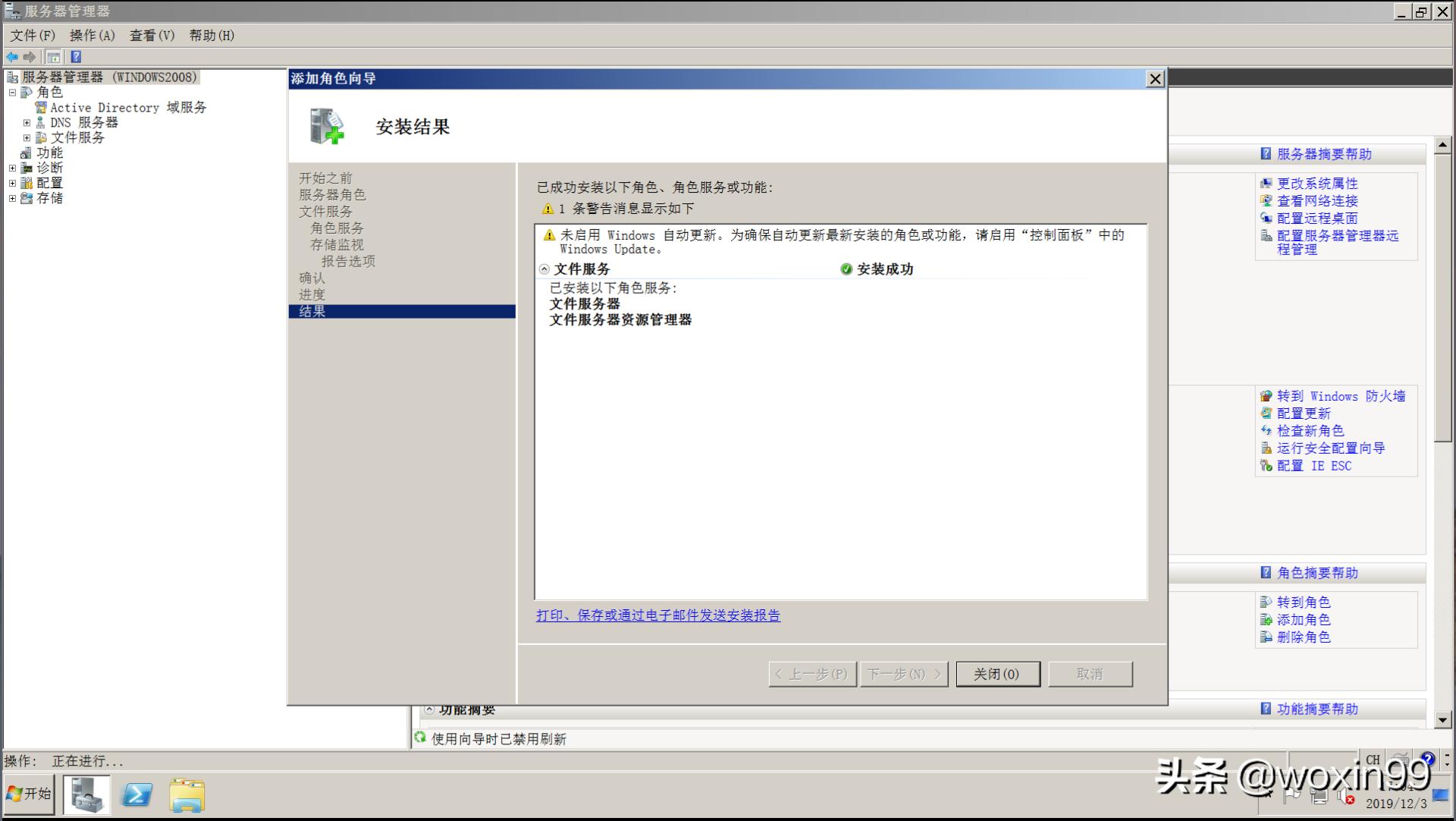Image resolution: width=1456 pixels, height=821 pixels.
Task: Click the show/hide console tree icon
Action: click(x=53, y=57)
